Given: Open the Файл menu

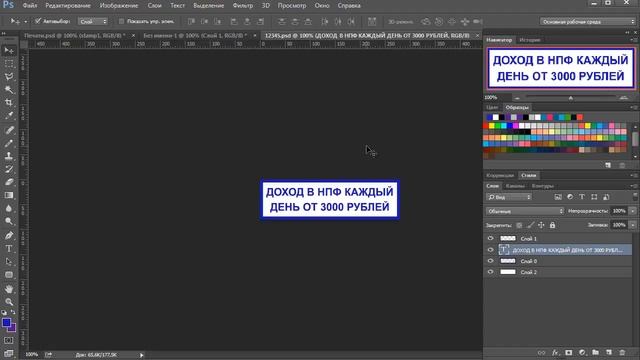Looking at the screenshot, I should coord(29,6).
